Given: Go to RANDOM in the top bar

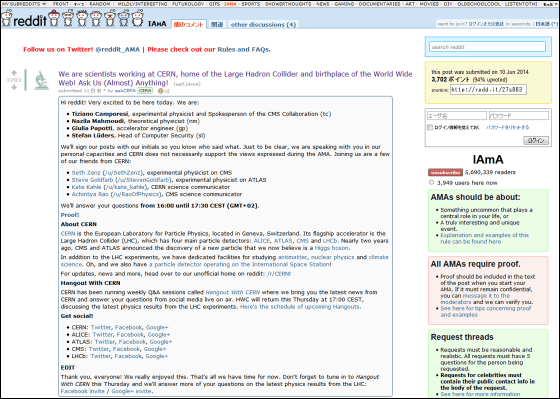Looking at the screenshot, I should pyautogui.click(x=100, y=4).
